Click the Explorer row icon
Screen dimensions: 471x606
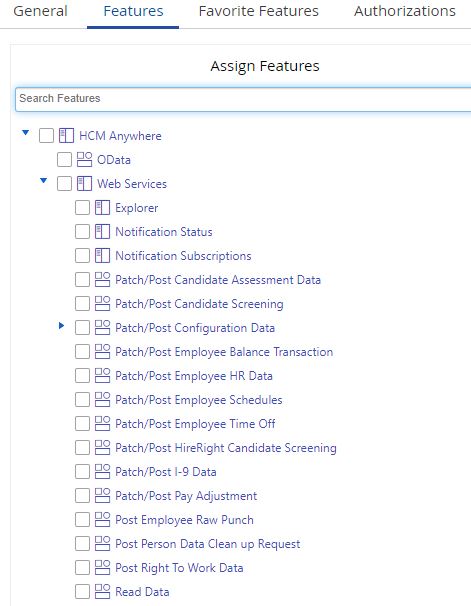pyautogui.click(x=102, y=208)
